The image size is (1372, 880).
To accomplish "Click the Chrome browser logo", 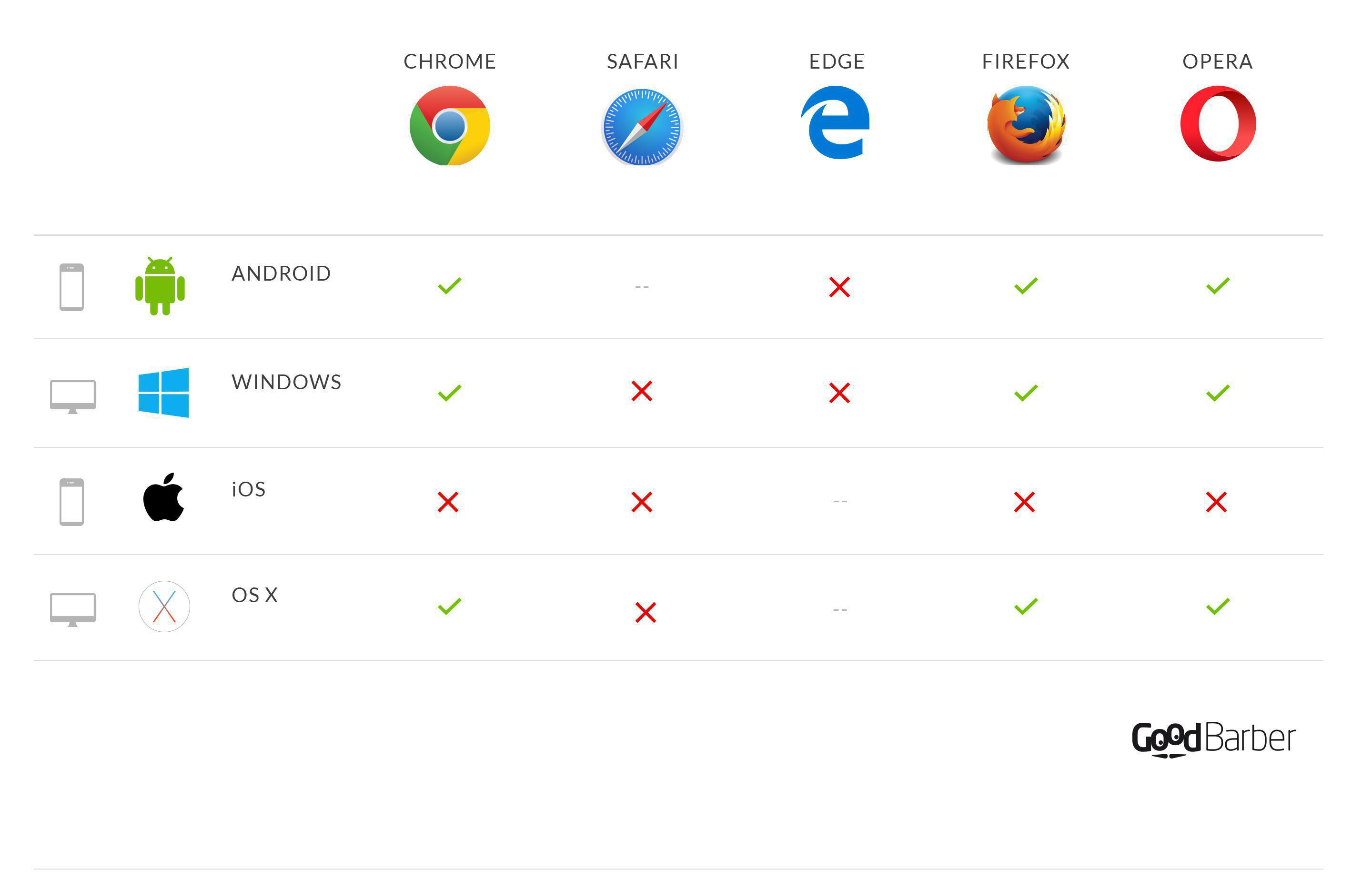I will click(x=450, y=126).
